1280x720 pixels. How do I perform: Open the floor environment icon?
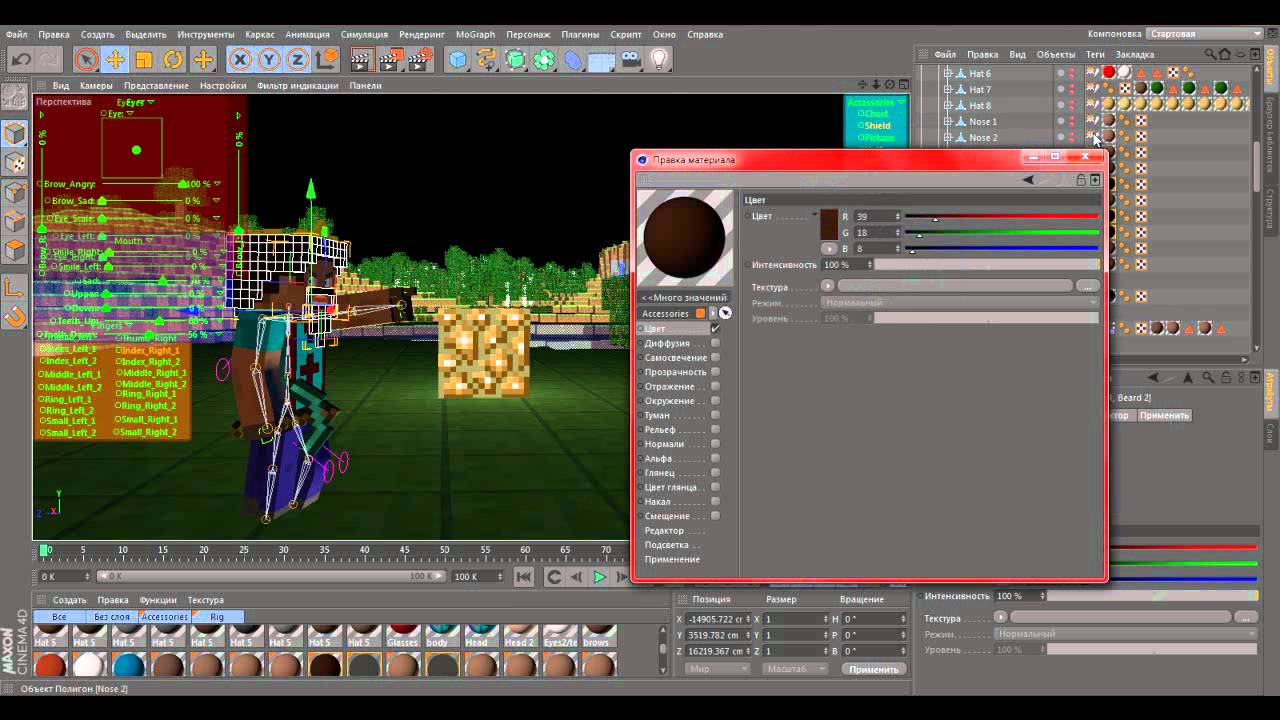[602, 59]
